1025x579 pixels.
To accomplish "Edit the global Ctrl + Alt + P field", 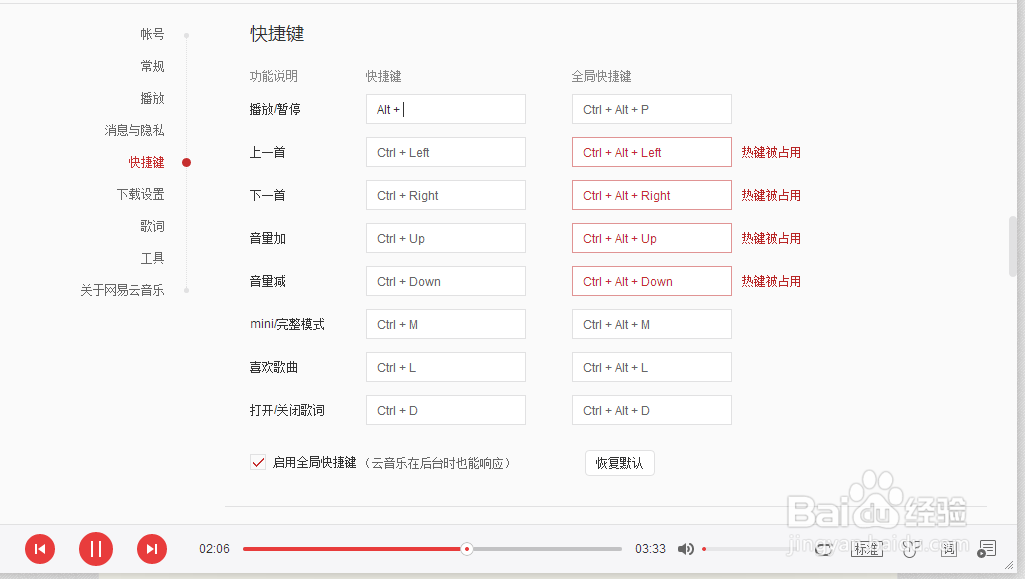I will click(x=652, y=109).
